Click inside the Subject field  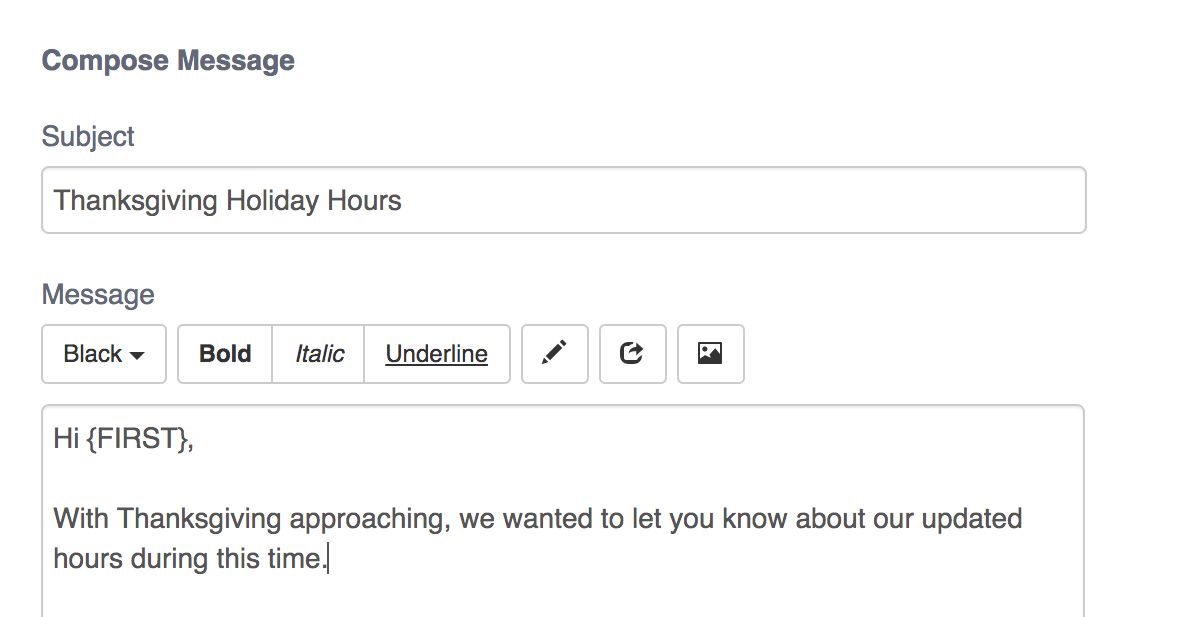563,200
